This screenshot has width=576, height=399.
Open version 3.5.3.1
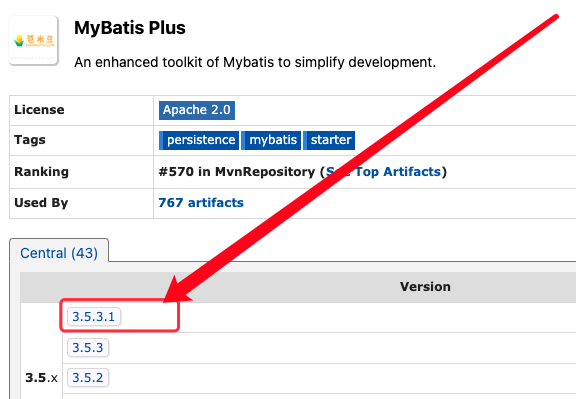tap(94, 317)
